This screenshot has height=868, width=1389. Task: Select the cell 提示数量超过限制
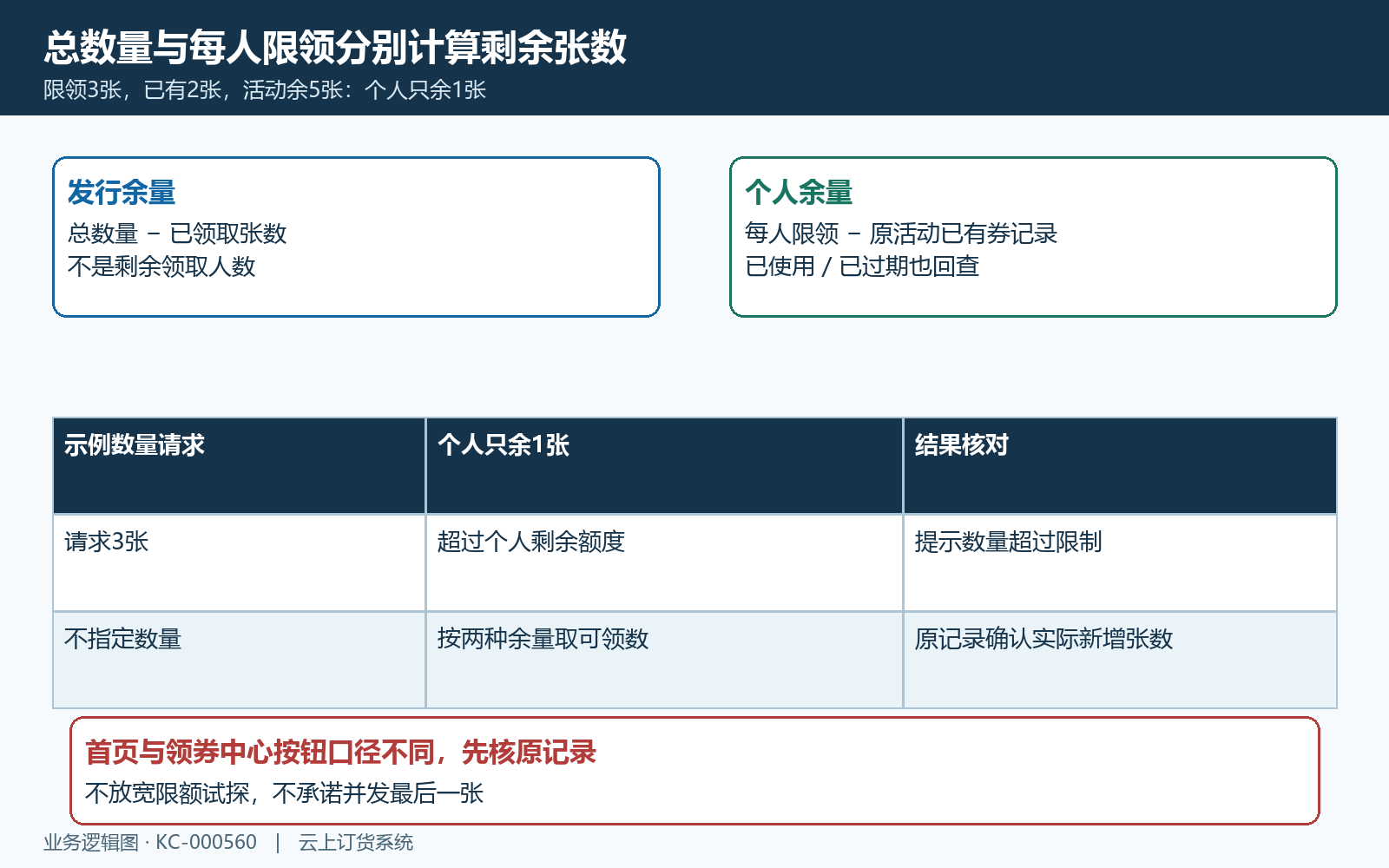[1120, 562]
